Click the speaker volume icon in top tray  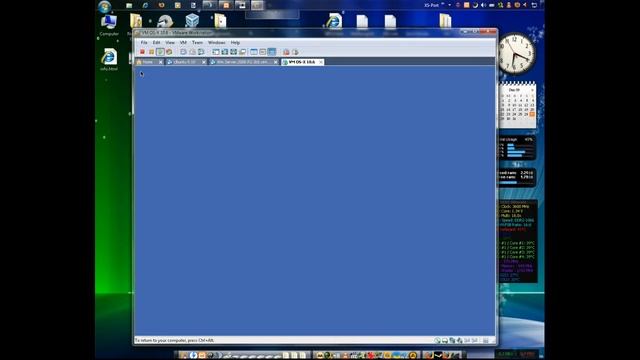click(x=483, y=5)
